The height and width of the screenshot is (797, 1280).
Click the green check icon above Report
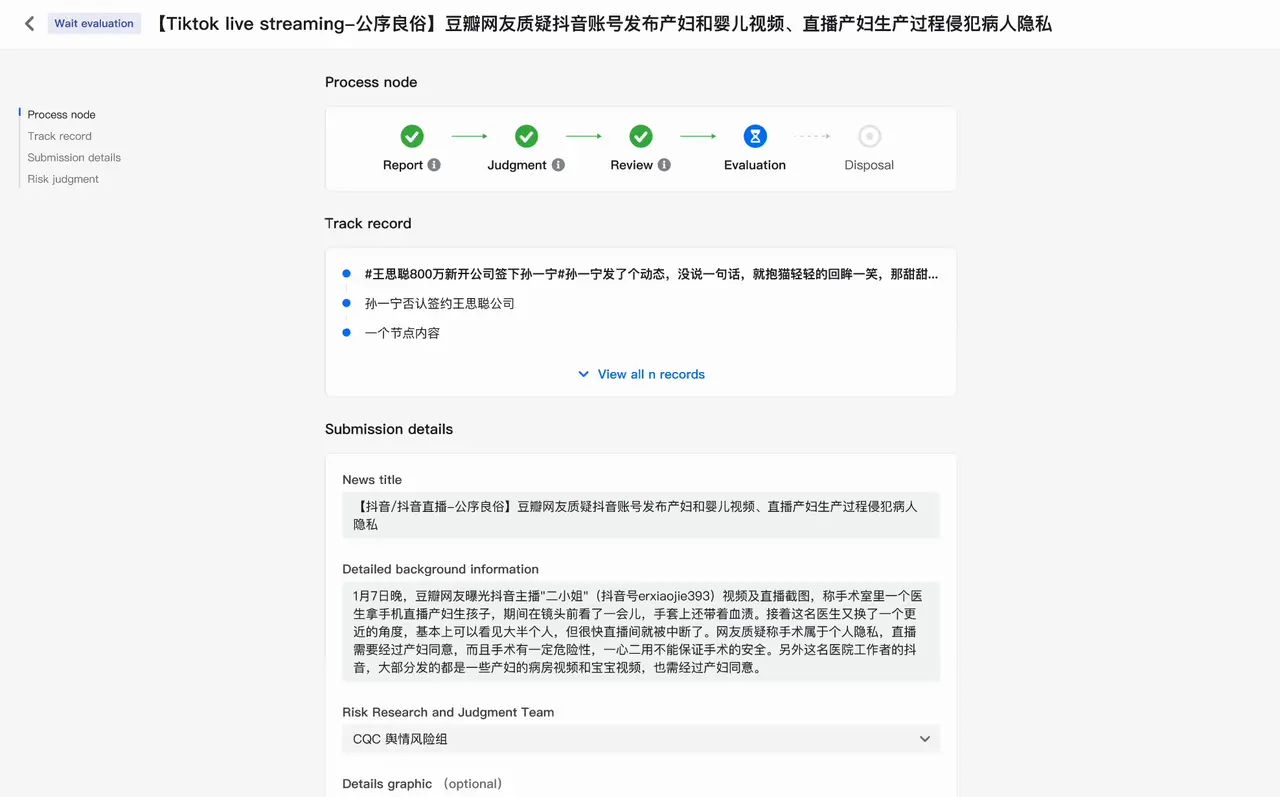click(412, 136)
